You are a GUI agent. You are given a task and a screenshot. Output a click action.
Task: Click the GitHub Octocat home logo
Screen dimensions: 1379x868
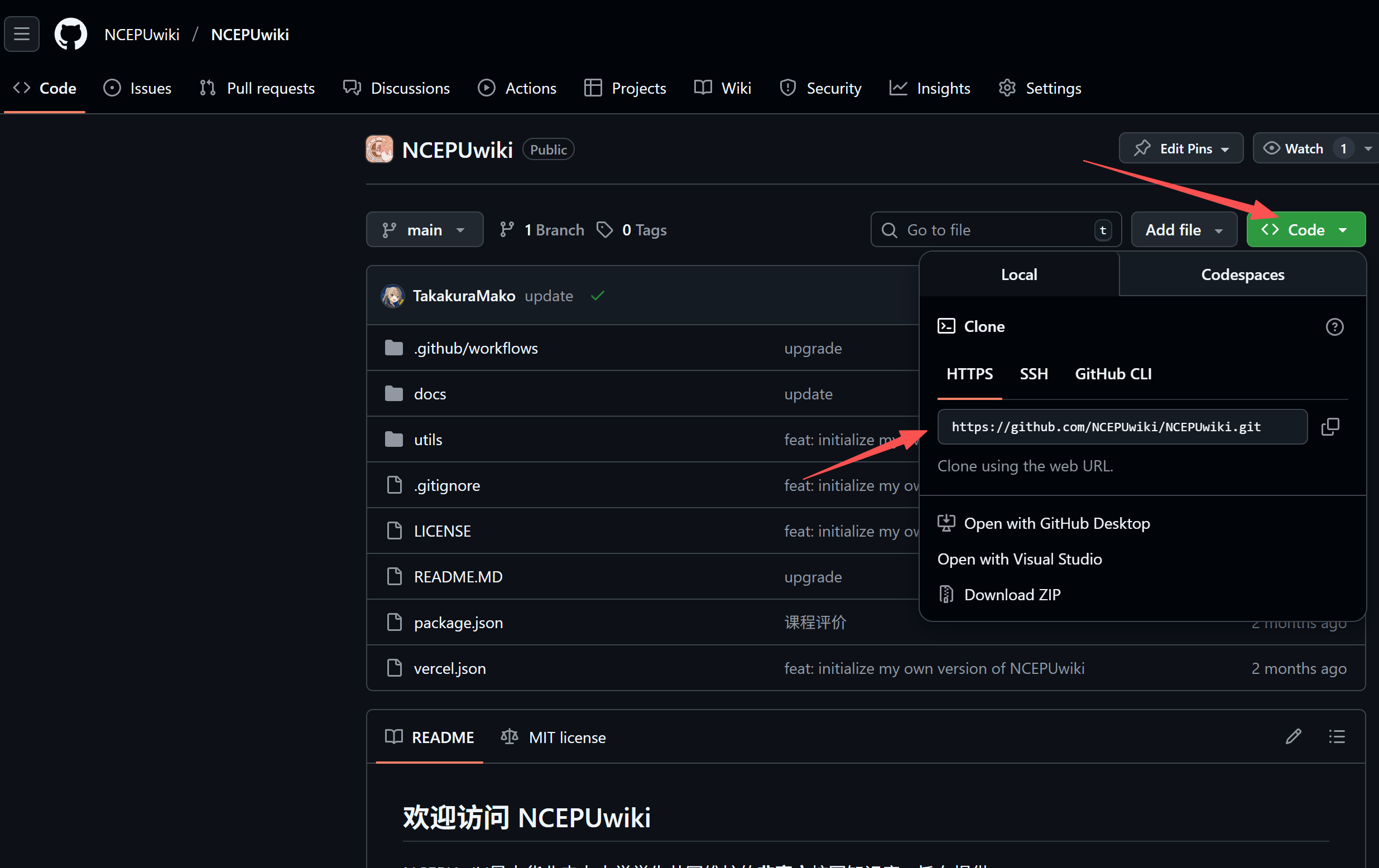pos(70,35)
